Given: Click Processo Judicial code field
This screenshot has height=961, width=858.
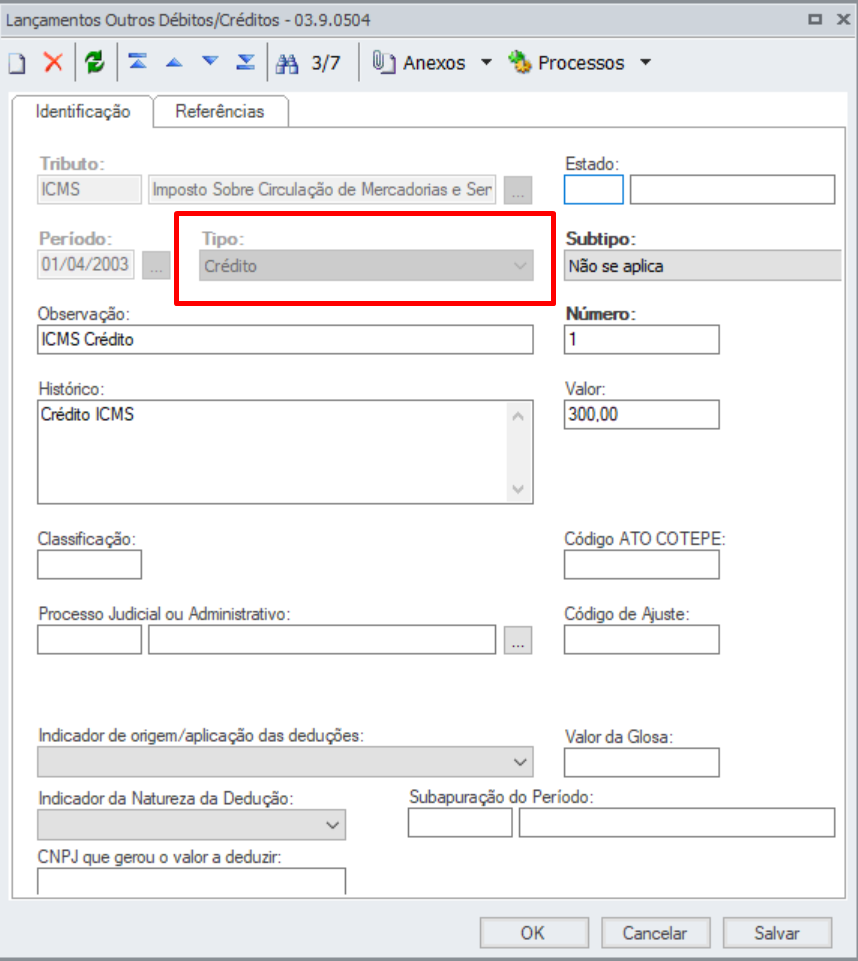Looking at the screenshot, I should (x=89, y=639).
